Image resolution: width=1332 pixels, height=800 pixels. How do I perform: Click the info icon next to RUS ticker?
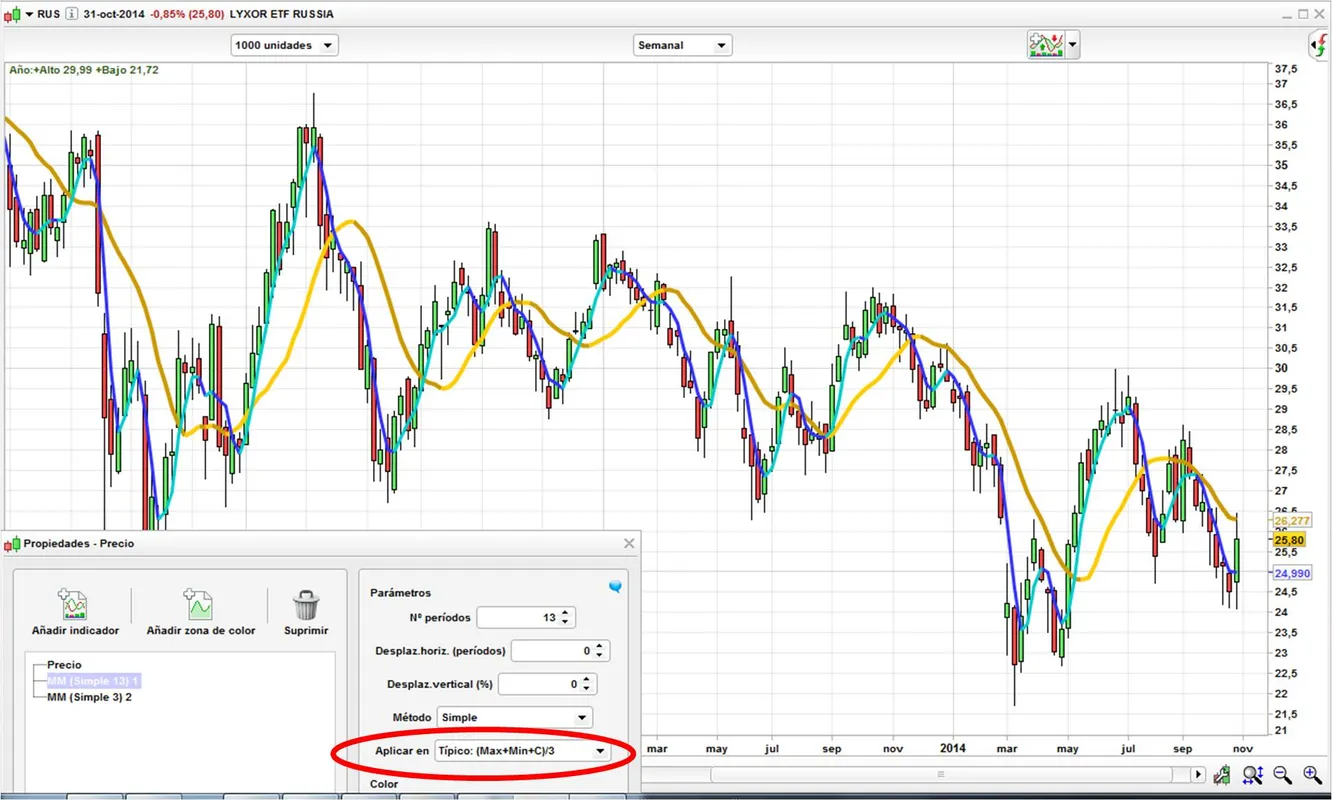(71, 14)
